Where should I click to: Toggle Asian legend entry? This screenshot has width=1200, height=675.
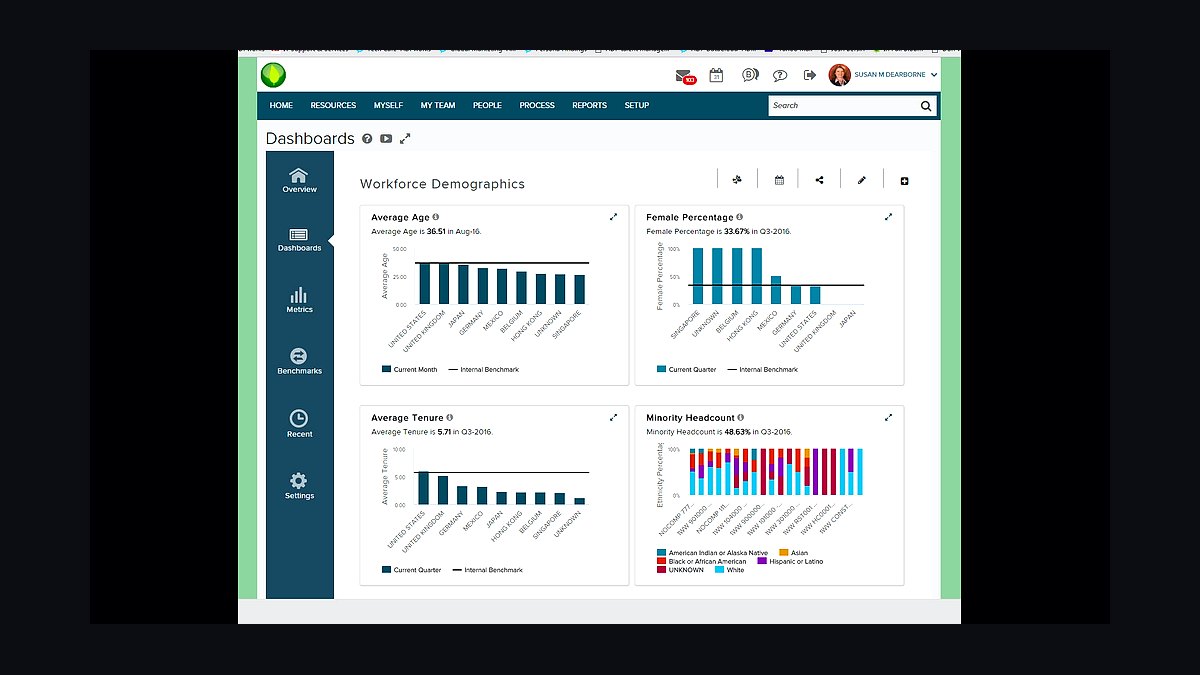point(792,553)
